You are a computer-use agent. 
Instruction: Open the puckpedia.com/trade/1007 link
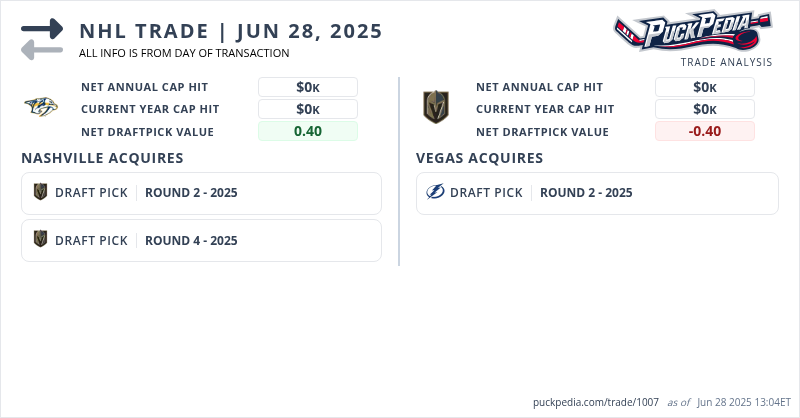(x=596, y=402)
